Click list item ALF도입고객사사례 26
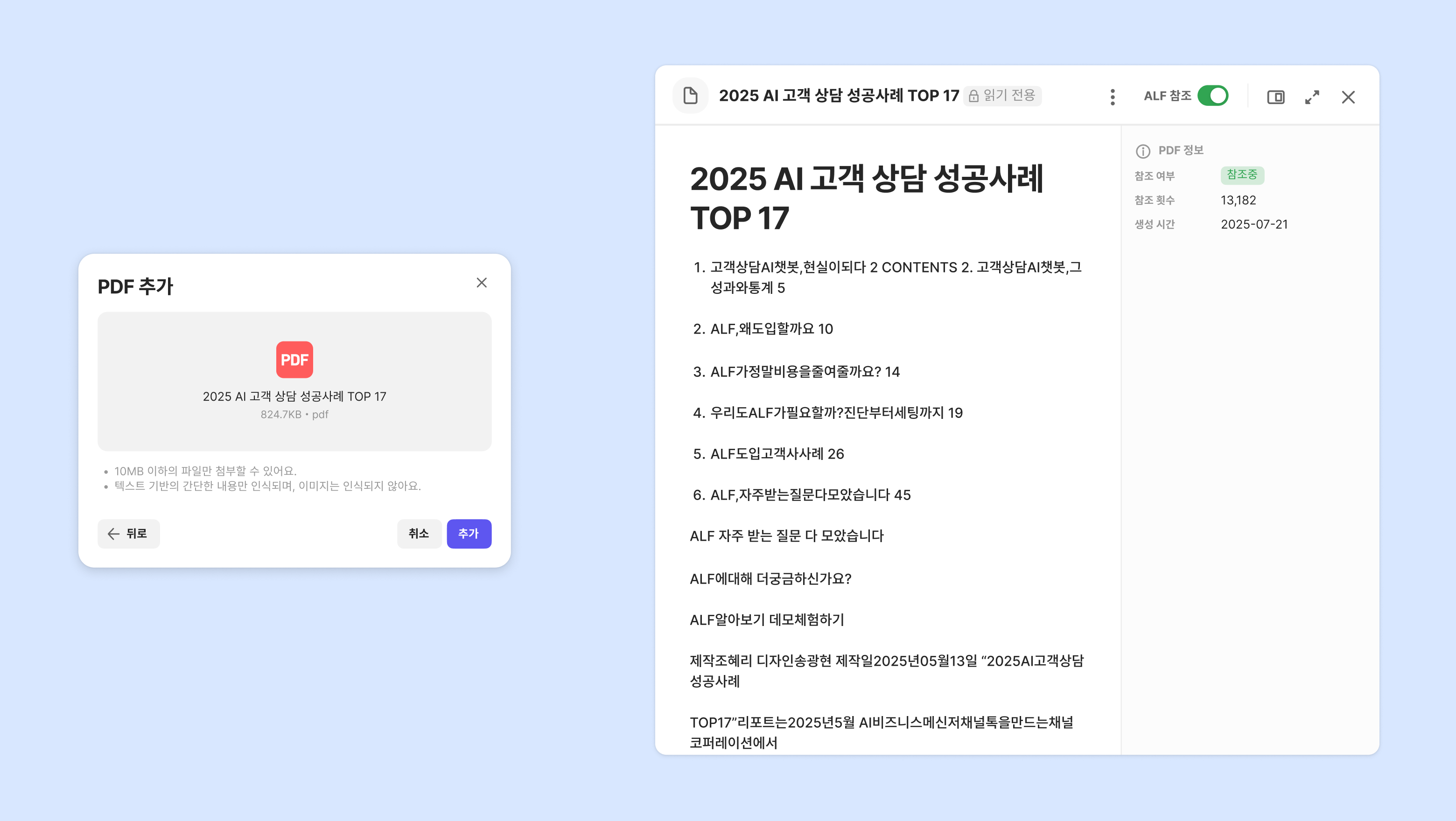Image resolution: width=1456 pixels, height=821 pixels. click(x=777, y=454)
